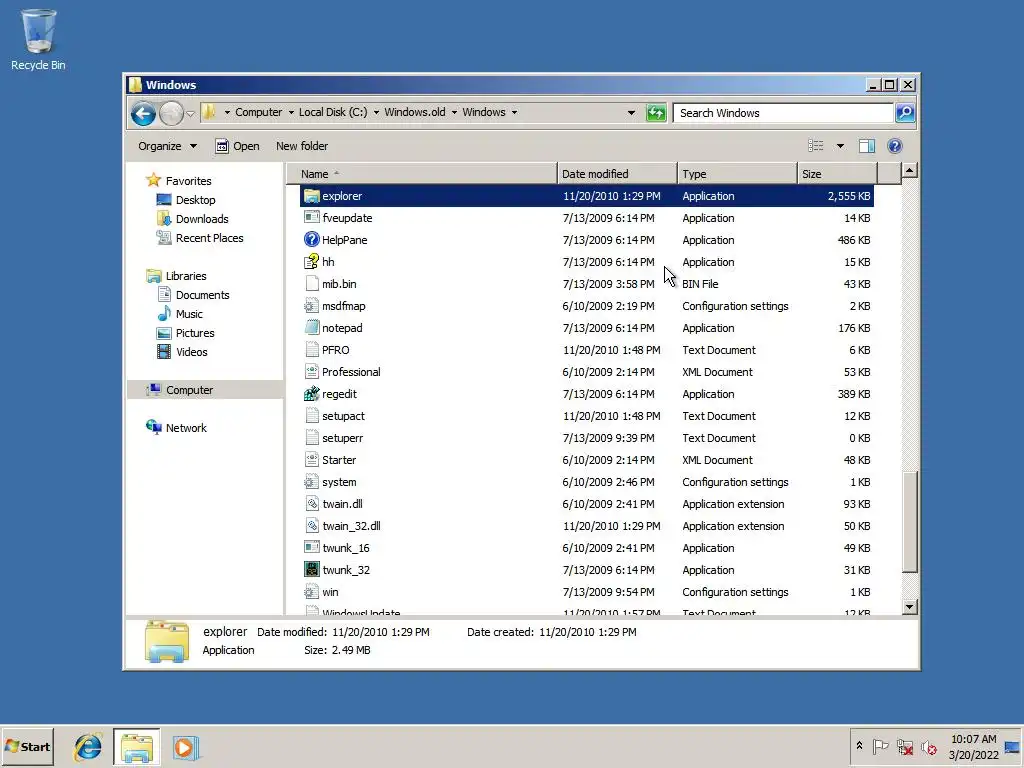
Task: Click the refresh icon beside address bar
Action: [656, 113]
